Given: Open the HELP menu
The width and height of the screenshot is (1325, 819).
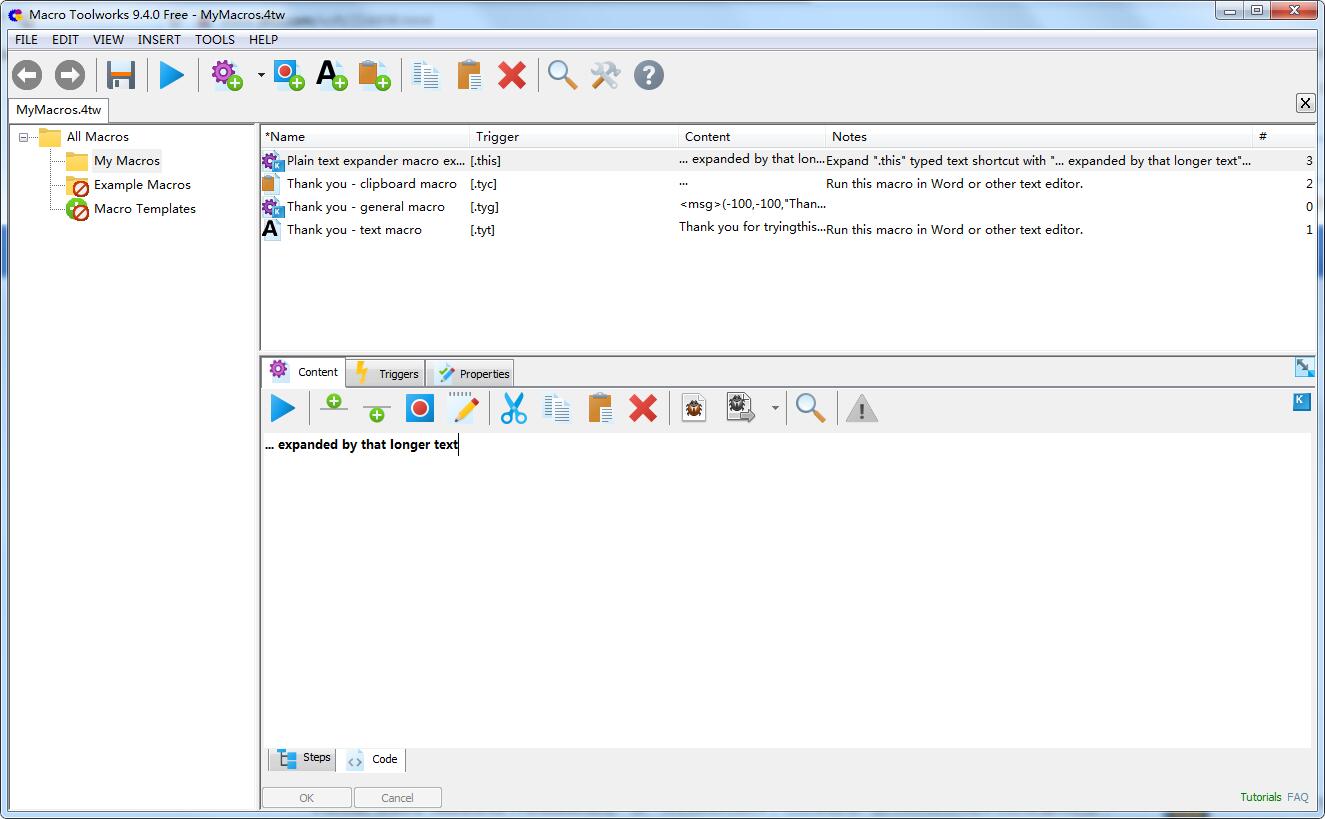Looking at the screenshot, I should (264, 39).
